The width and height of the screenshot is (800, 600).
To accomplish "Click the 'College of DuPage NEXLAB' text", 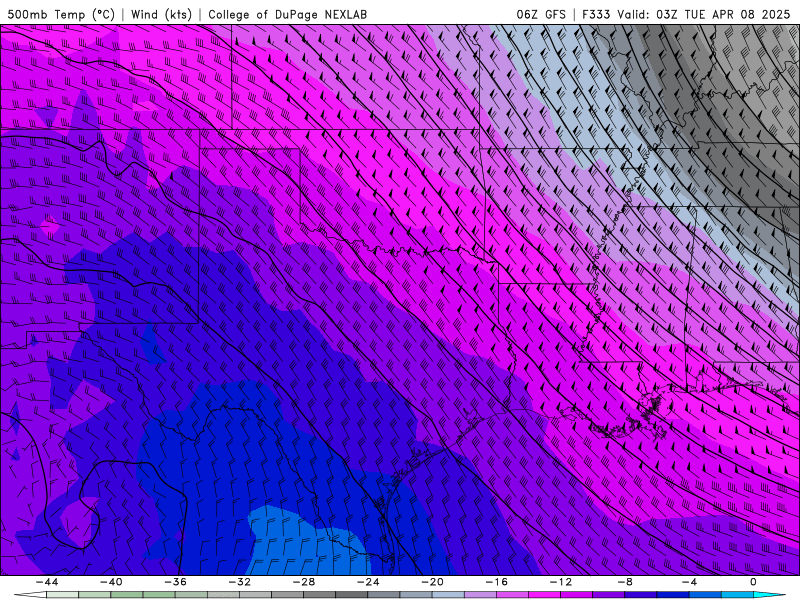I will point(287,15).
